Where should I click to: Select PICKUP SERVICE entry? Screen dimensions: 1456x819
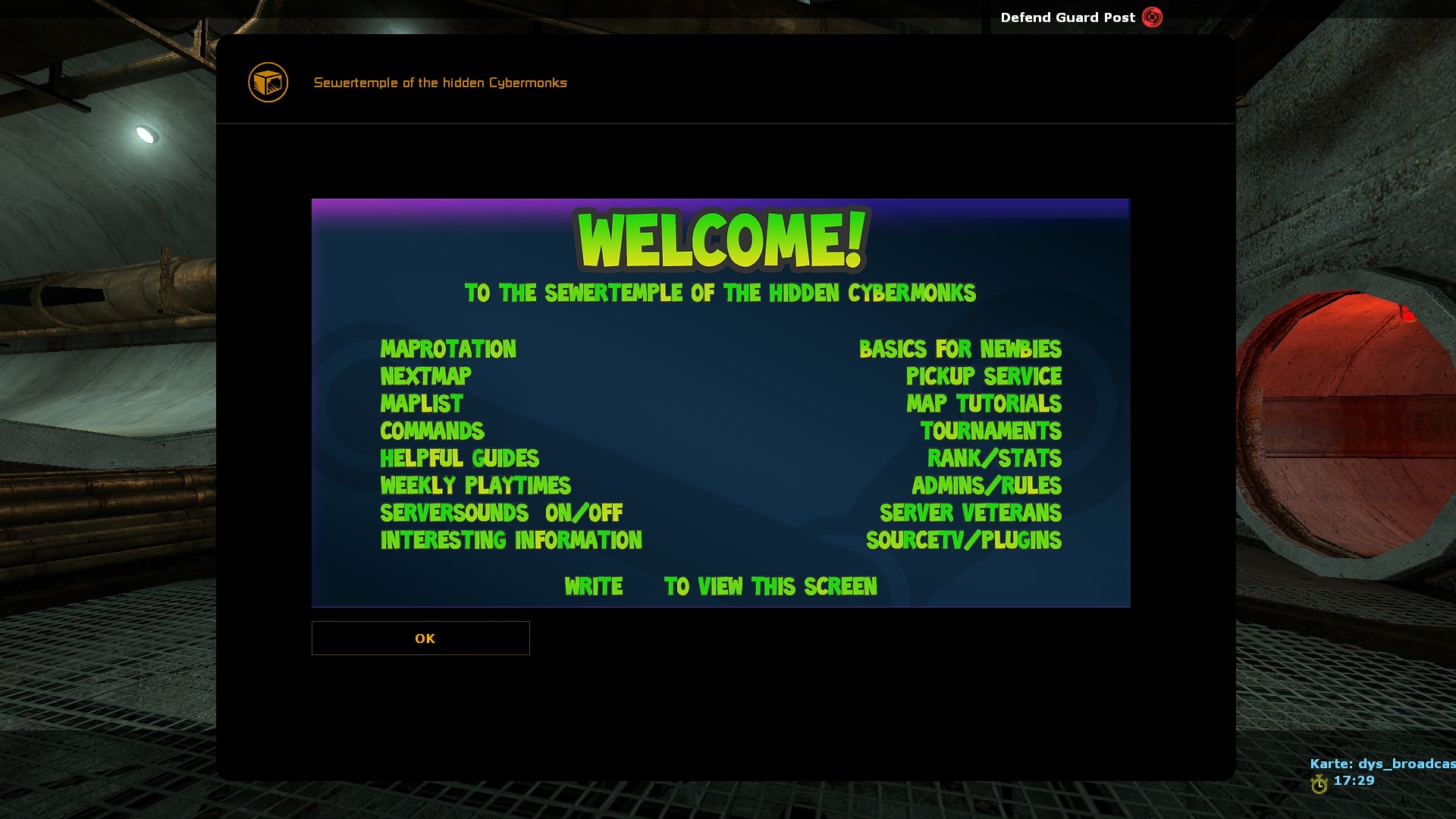(984, 376)
